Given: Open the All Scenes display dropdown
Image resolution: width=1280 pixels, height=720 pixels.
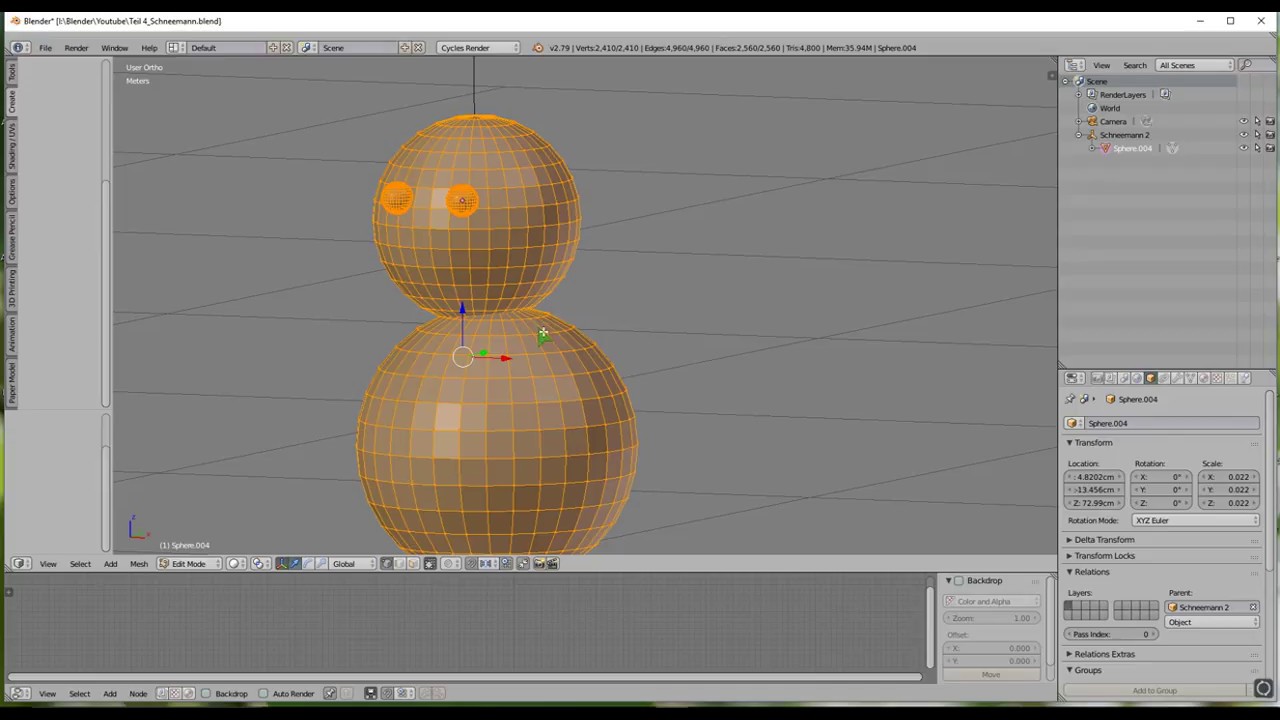Looking at the screenshot, I should click(x=1194, y=65).
